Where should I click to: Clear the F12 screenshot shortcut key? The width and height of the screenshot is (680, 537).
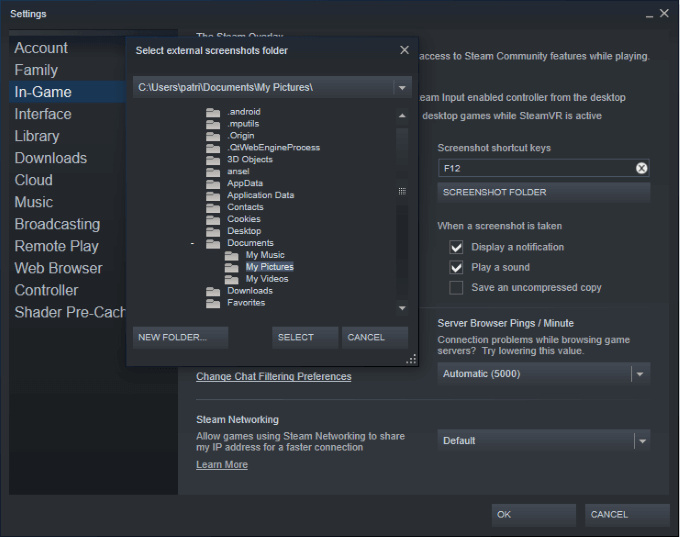(641, 168)
